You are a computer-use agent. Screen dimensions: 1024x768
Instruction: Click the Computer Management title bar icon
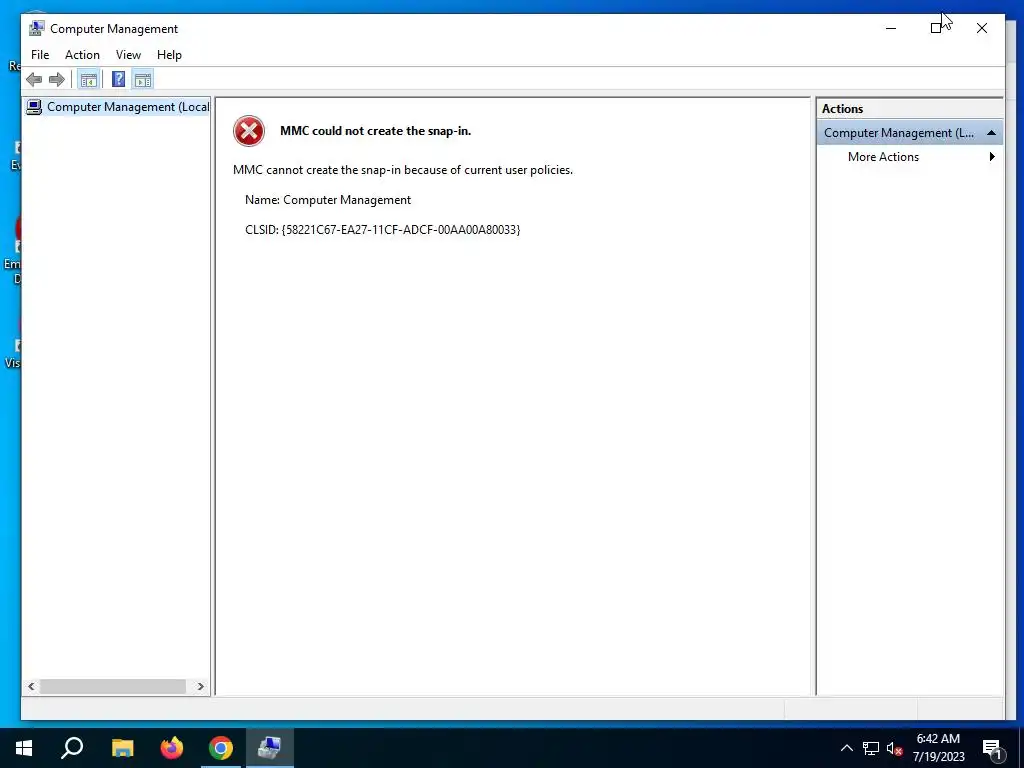pos(37,28)
